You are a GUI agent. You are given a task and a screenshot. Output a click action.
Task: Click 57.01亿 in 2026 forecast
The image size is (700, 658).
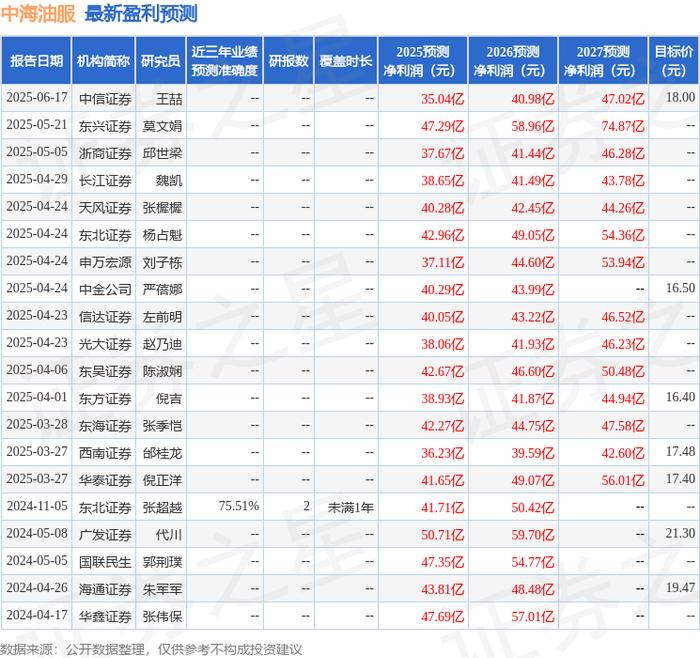pos(533,616)
